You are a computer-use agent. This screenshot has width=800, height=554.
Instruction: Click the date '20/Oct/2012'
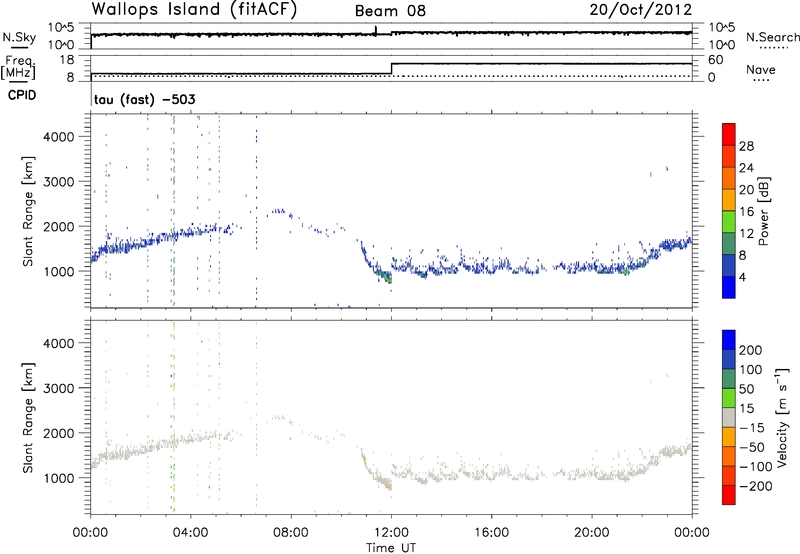click(x=641, y=10)
